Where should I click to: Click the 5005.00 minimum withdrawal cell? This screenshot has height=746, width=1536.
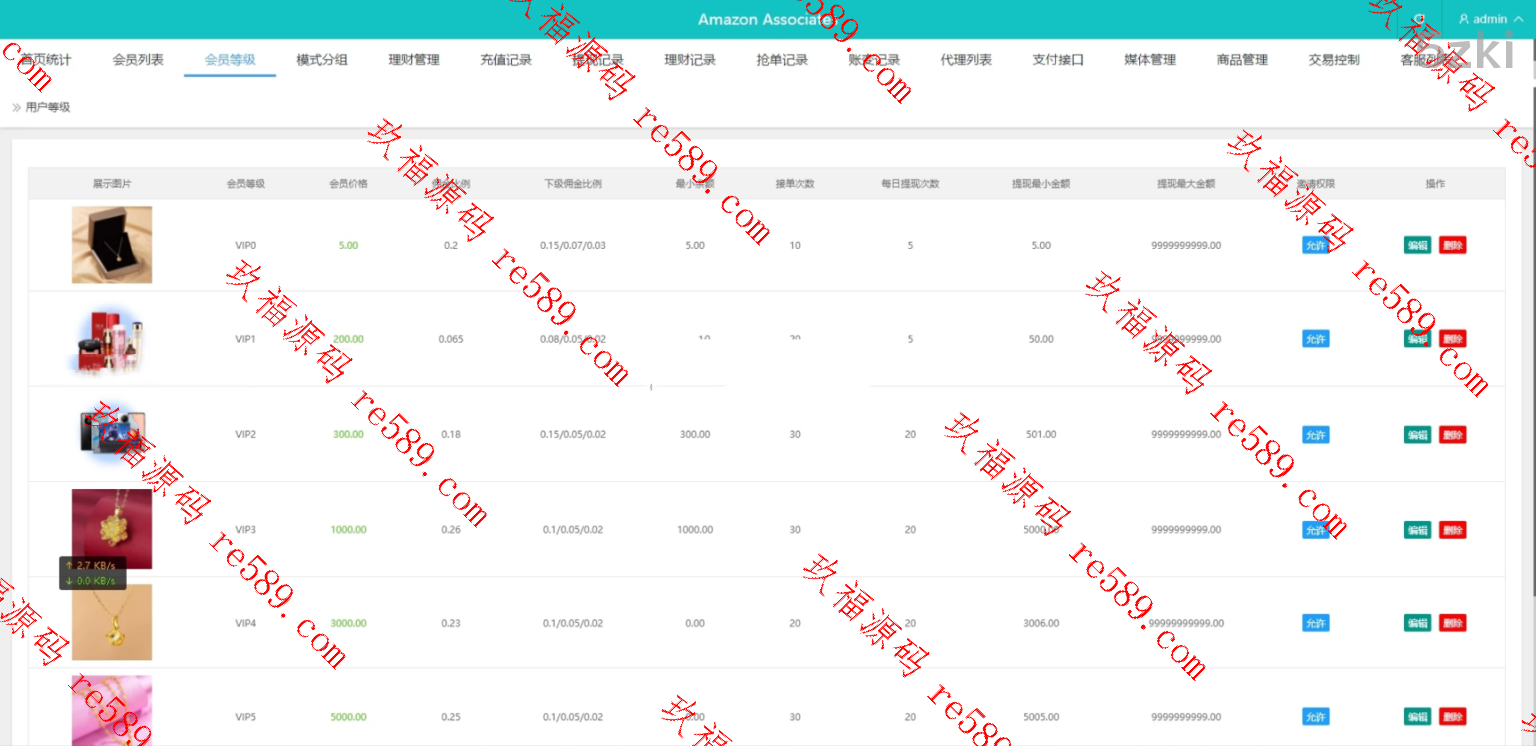pos(1041,717)
